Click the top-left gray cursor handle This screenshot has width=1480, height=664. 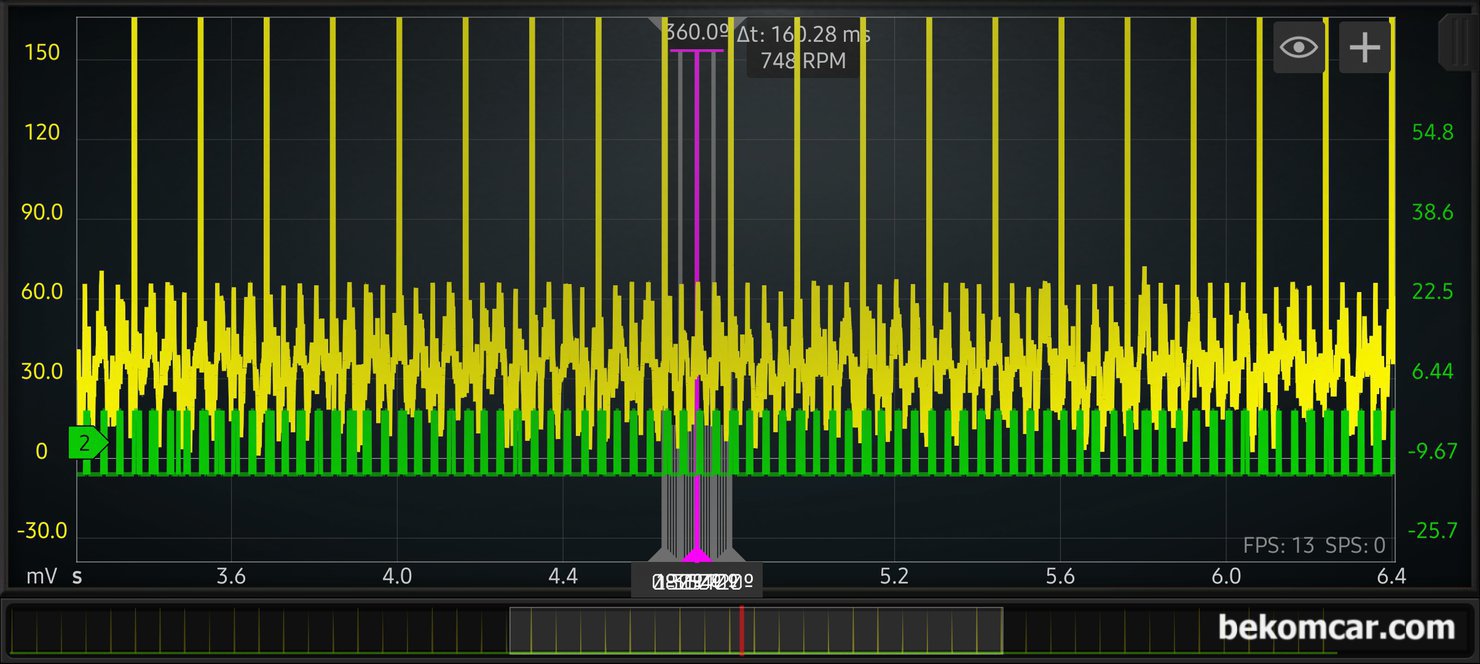(657, 21)
